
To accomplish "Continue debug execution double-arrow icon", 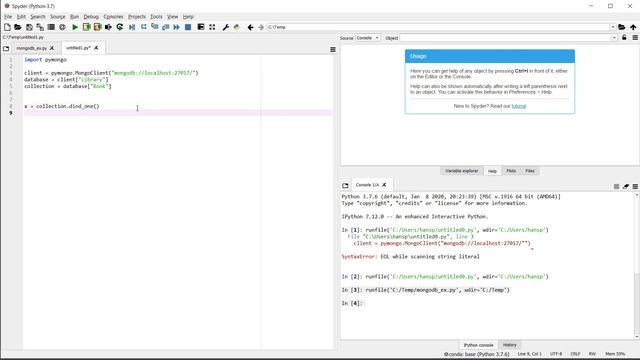I will (x=176, y=27).
